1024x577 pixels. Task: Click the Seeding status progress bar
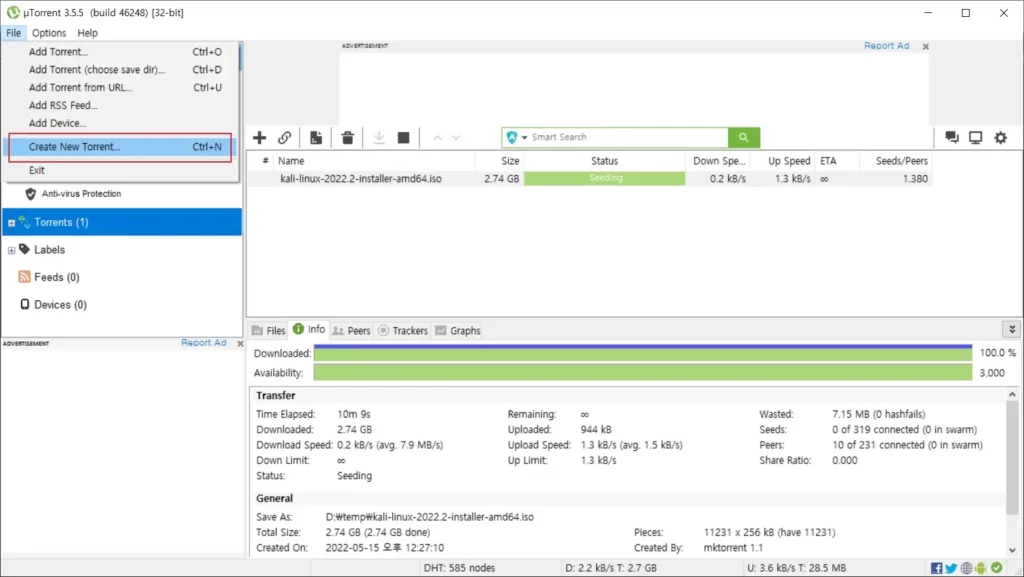coord(605,179)
